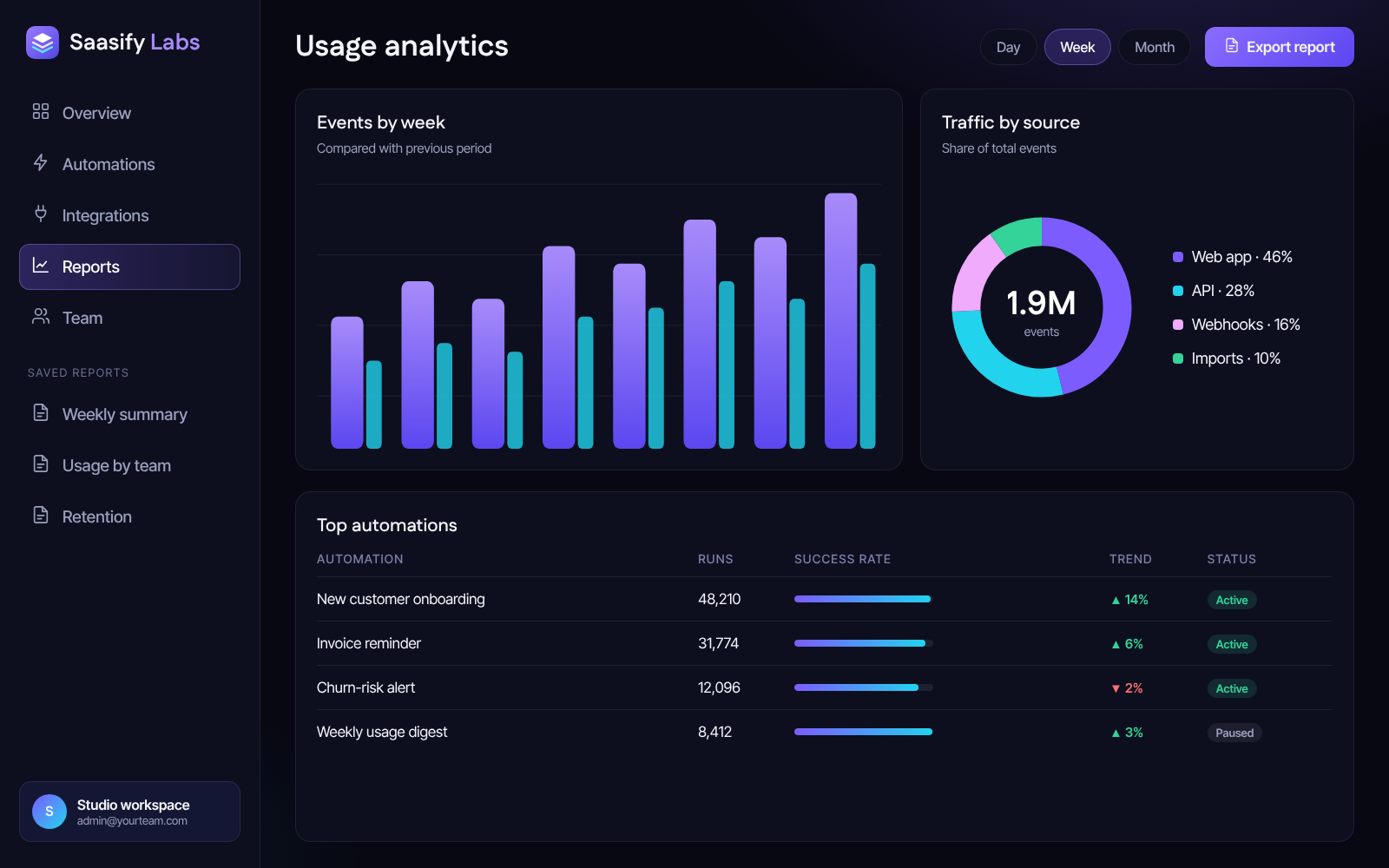Click the Web app · 46% legend label

pos(1242,257)
